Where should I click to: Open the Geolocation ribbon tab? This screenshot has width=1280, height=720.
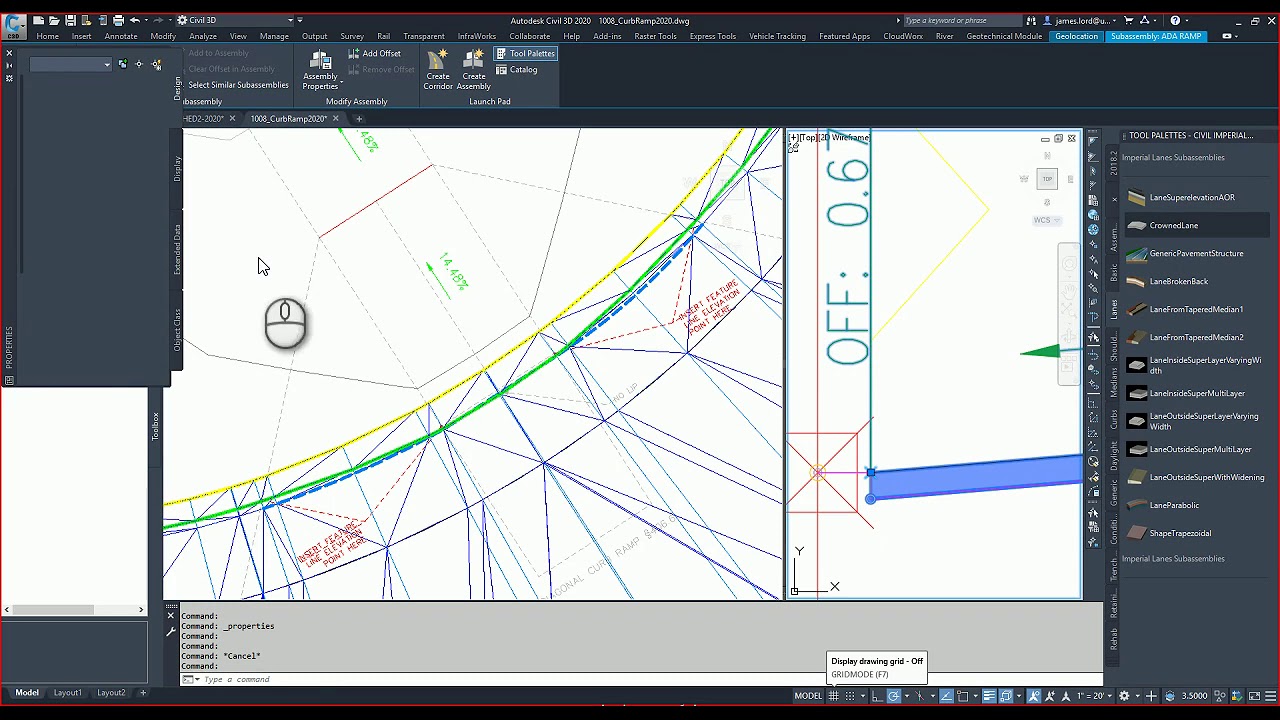tap(1077, 36)
